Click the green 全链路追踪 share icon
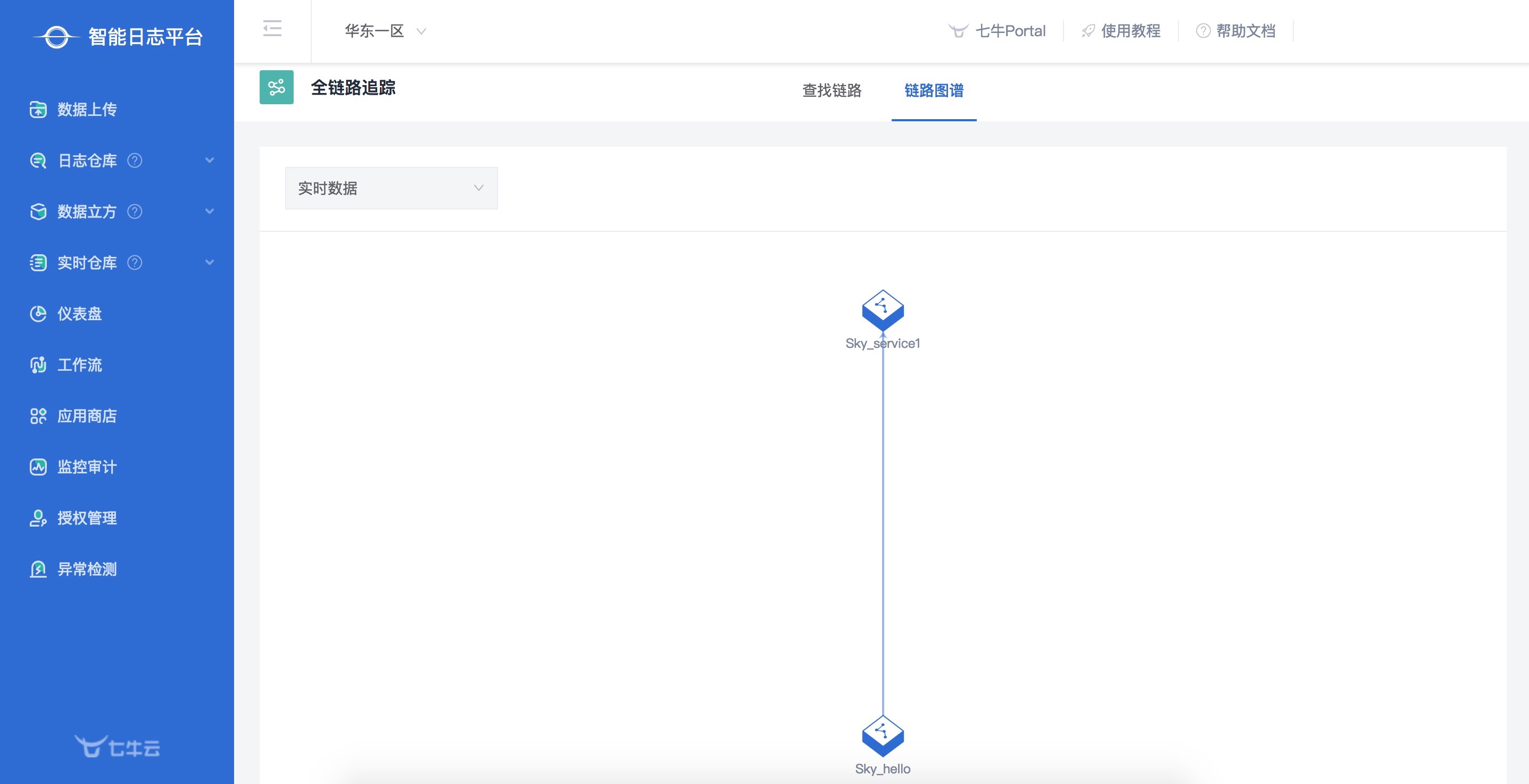This screenshot has height=784, width=1529. click(277, 87)
